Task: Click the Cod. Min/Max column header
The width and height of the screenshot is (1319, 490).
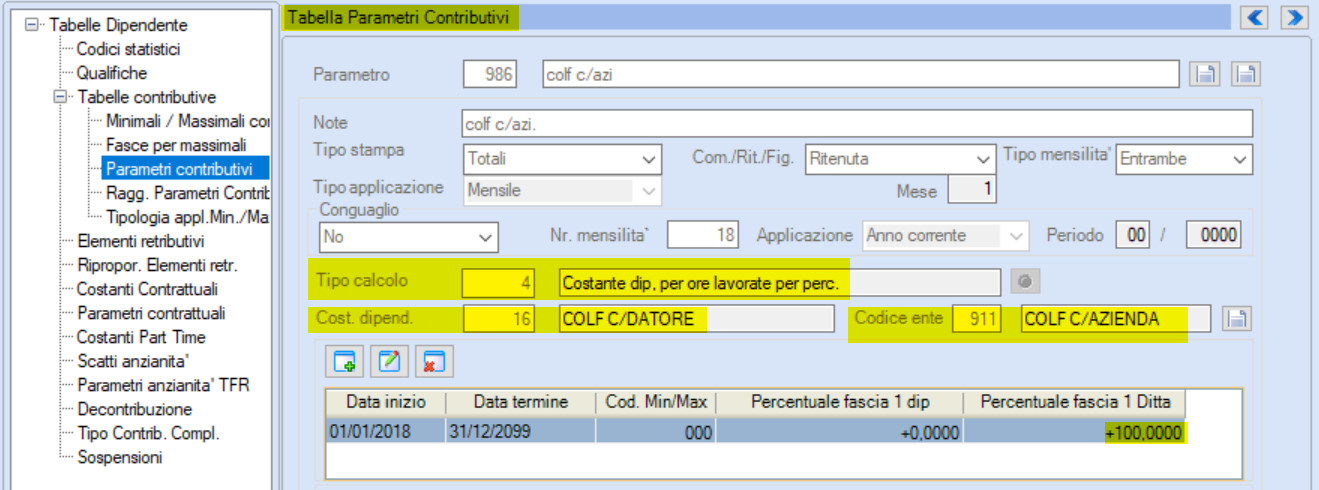Action: tap(656, 402)
